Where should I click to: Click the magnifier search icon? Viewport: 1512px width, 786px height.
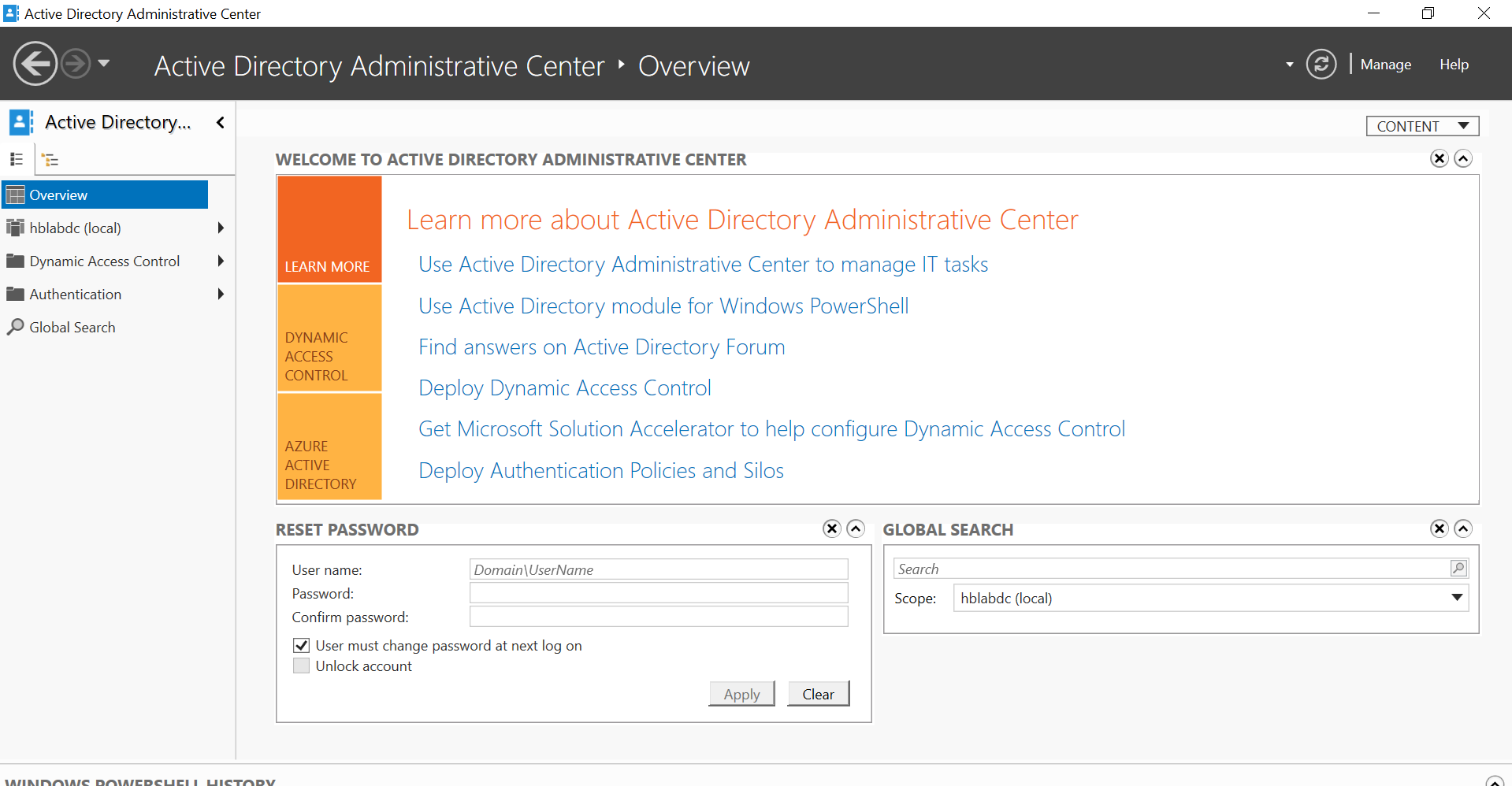(1458, 568)
